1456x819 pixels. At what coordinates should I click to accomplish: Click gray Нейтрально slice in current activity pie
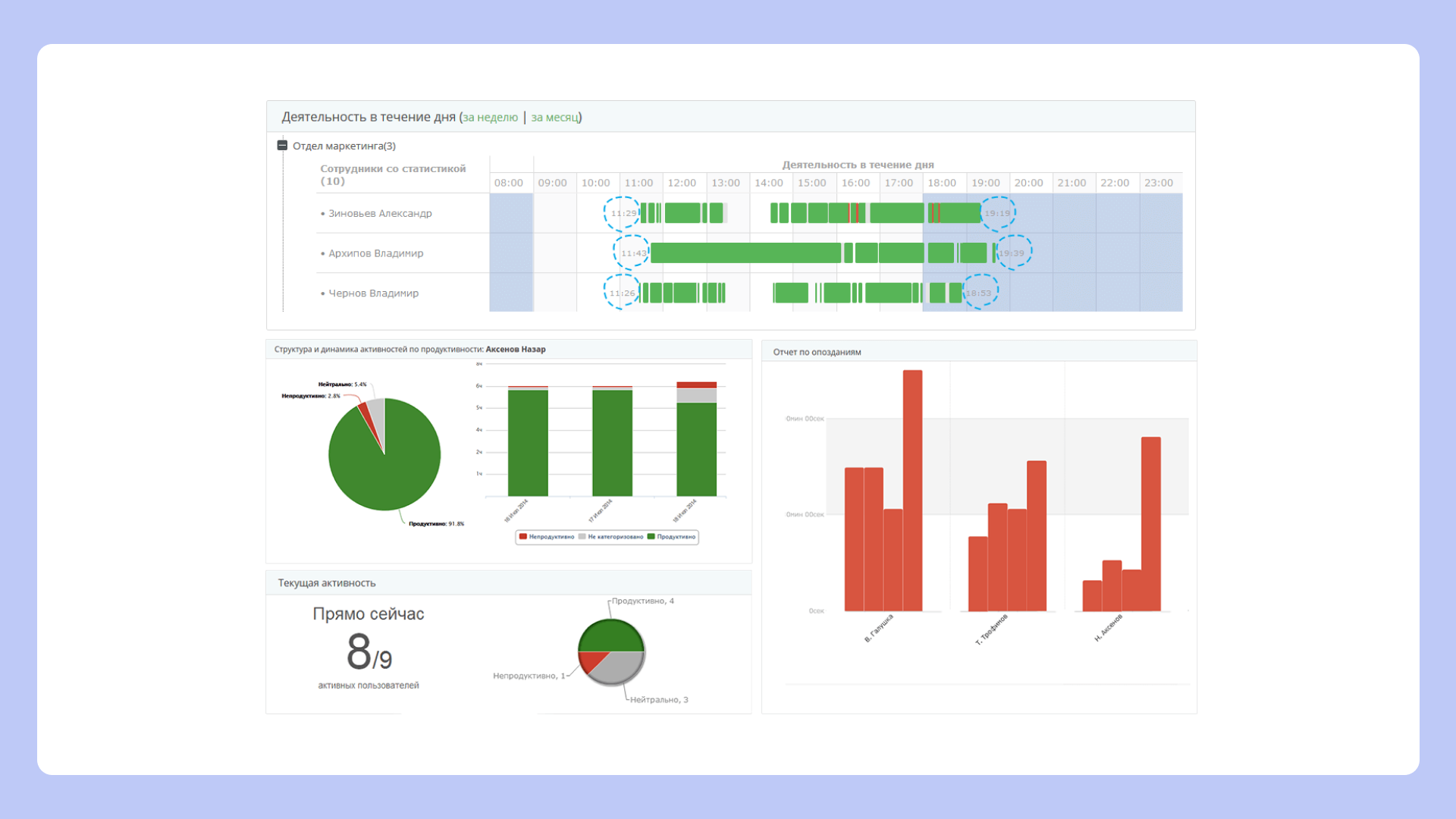click(620, 665)
